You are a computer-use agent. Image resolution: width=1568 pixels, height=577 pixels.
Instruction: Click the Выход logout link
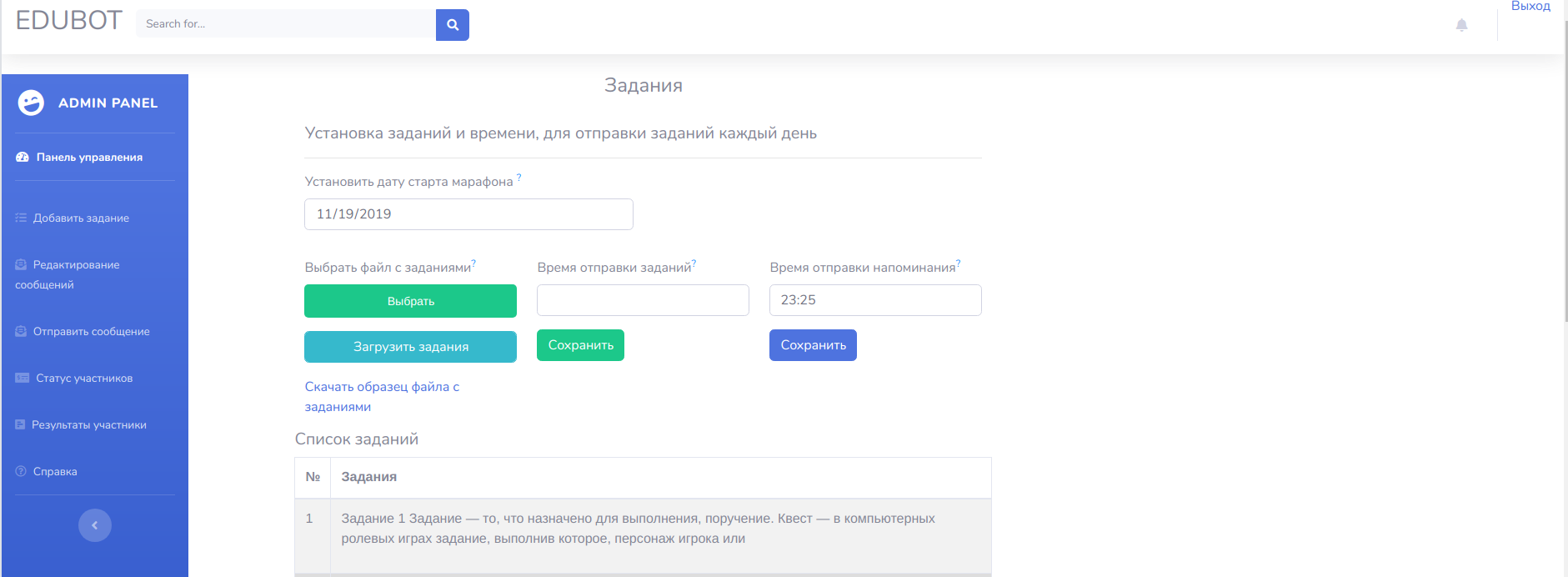(x=1530, y=7)
